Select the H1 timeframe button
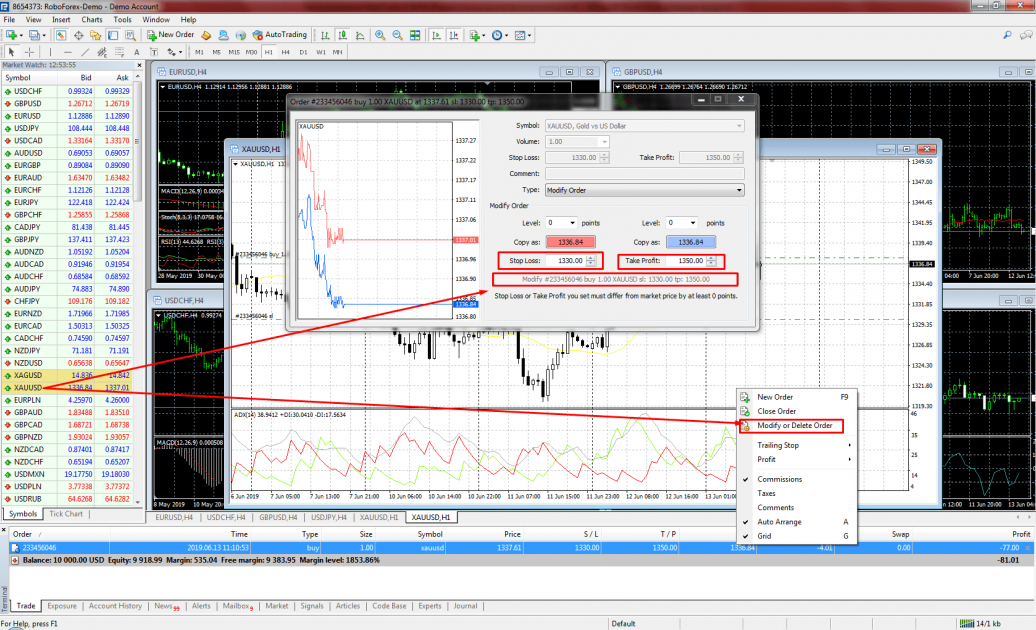Viewport: 1036px width, 630px height. [268, 52]
